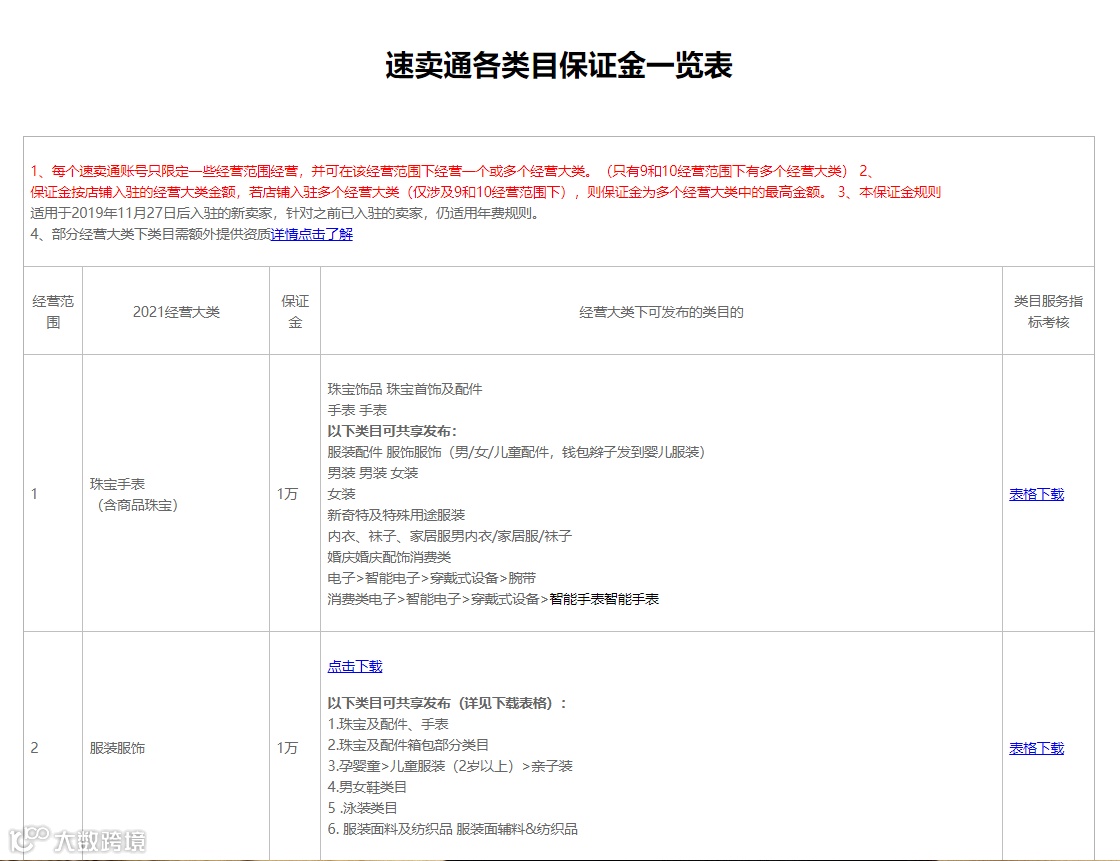Viewport: 1120px width, 861px height.
Task: Click 表格下载 in the 珠宝手表 row
Action: (x=1036, y=494)
